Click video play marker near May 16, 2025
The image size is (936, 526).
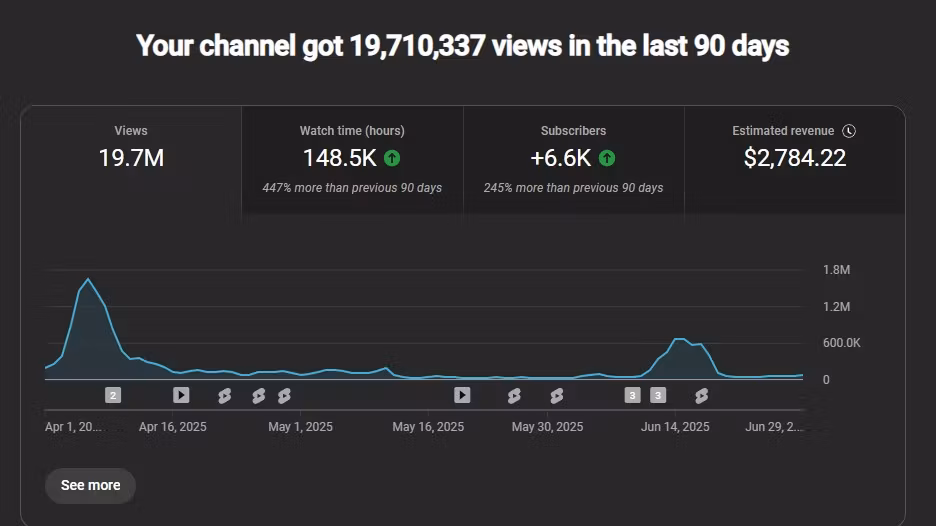461,395
